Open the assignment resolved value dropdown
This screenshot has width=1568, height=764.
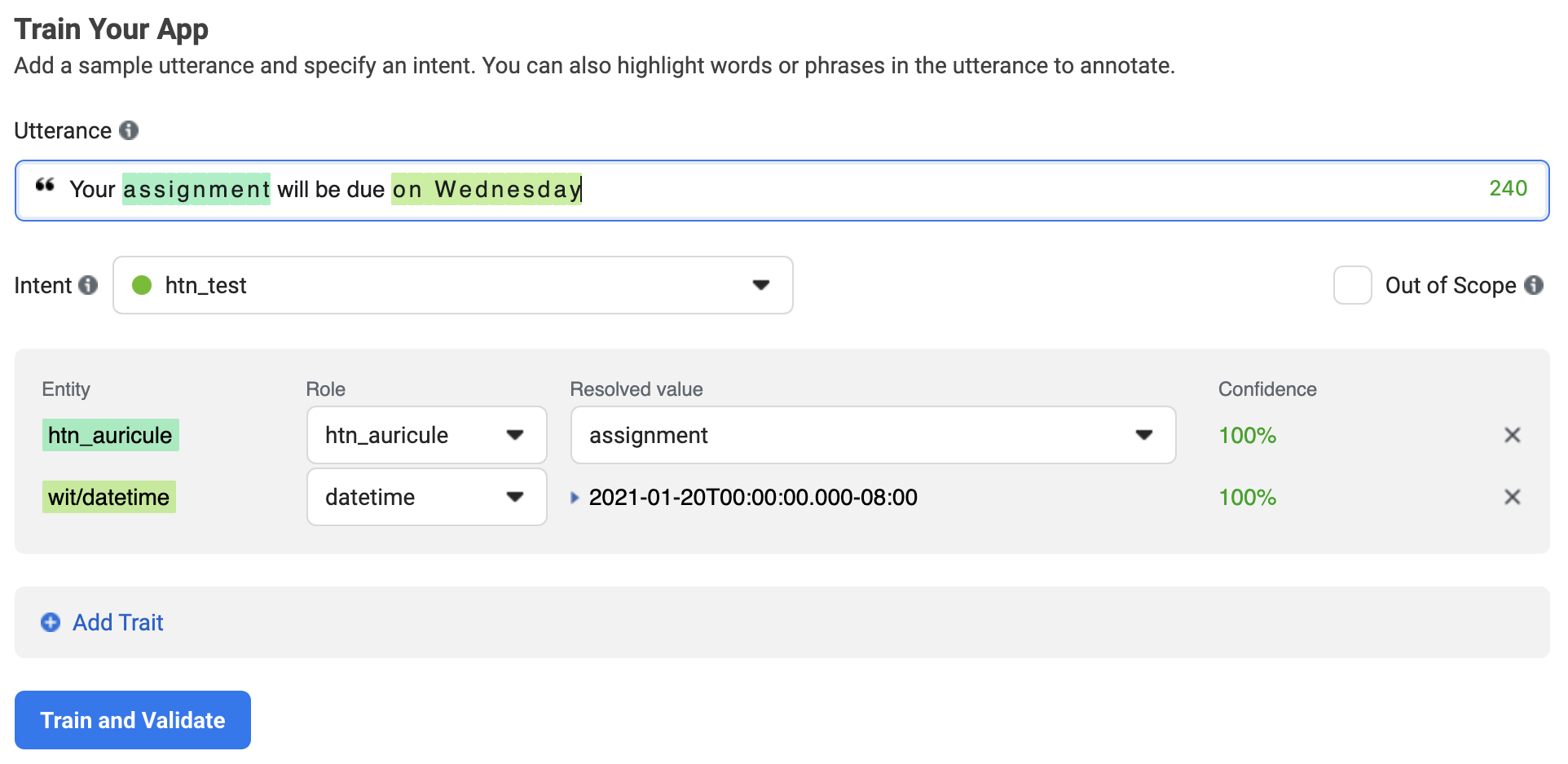pyautogui.click(x=1143, y=435)
